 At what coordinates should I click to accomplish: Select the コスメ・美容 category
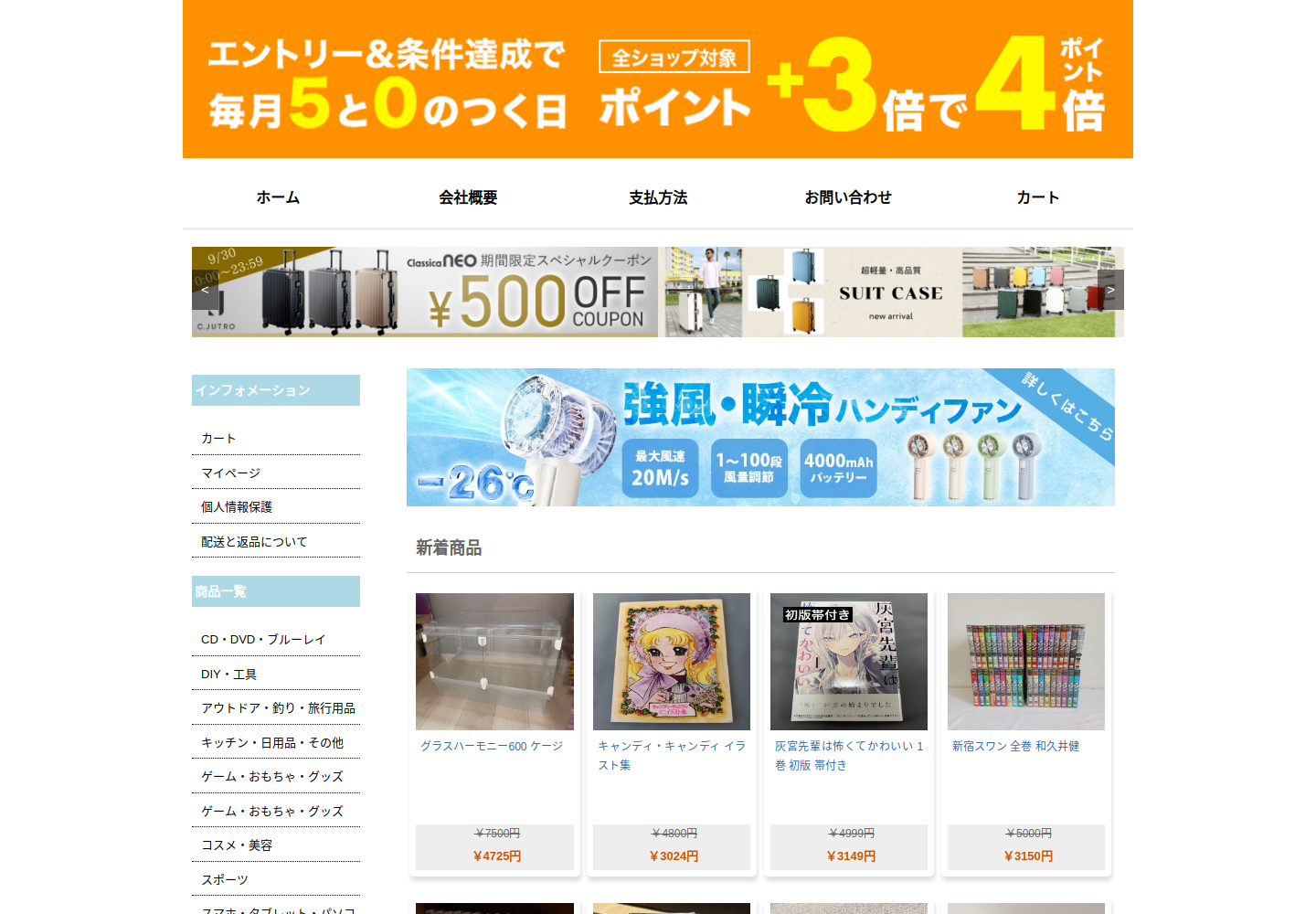pyautogui.click(x=237, y=845)
